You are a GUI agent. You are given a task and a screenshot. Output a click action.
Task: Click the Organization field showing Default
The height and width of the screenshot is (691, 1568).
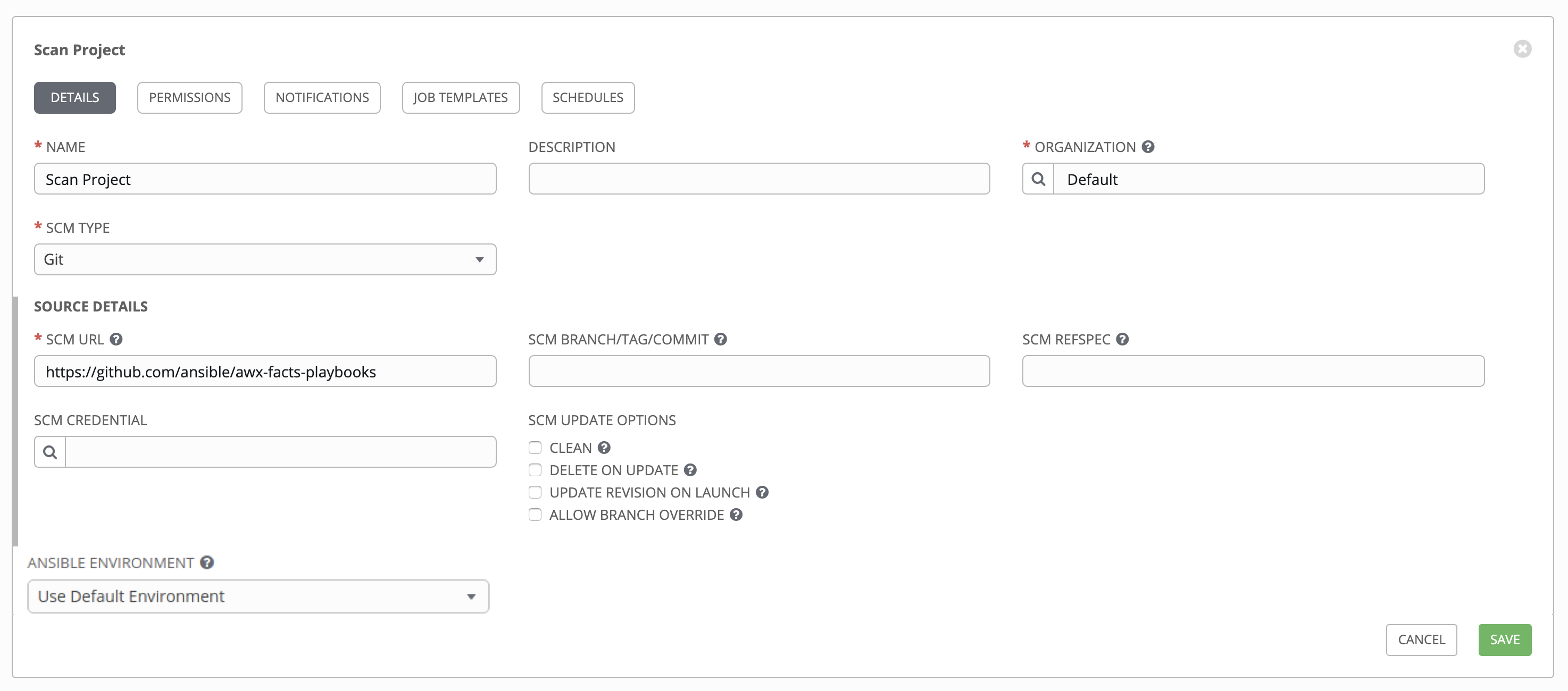tap(1269, 179)
